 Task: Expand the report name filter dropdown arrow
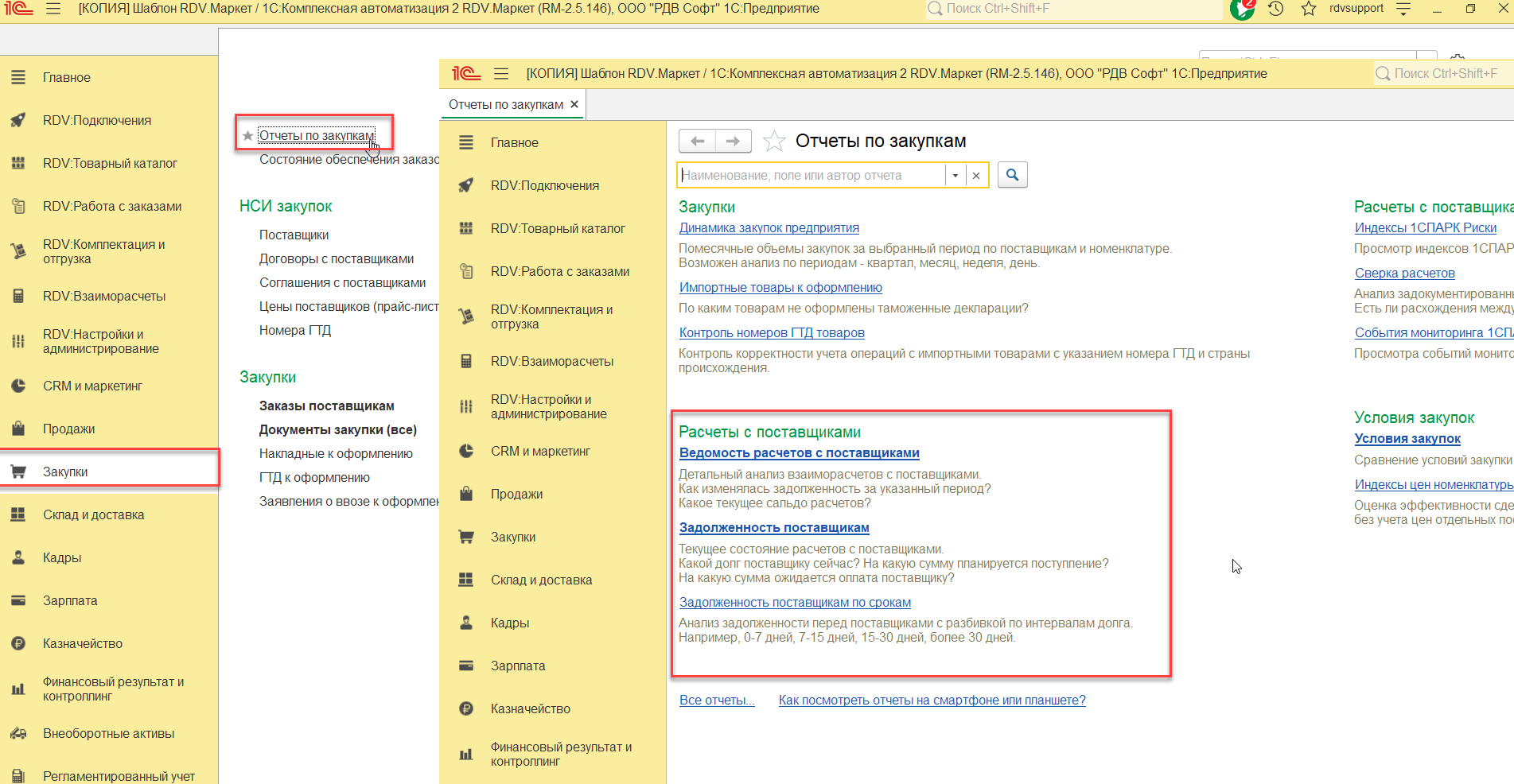(x=955, y=176)
